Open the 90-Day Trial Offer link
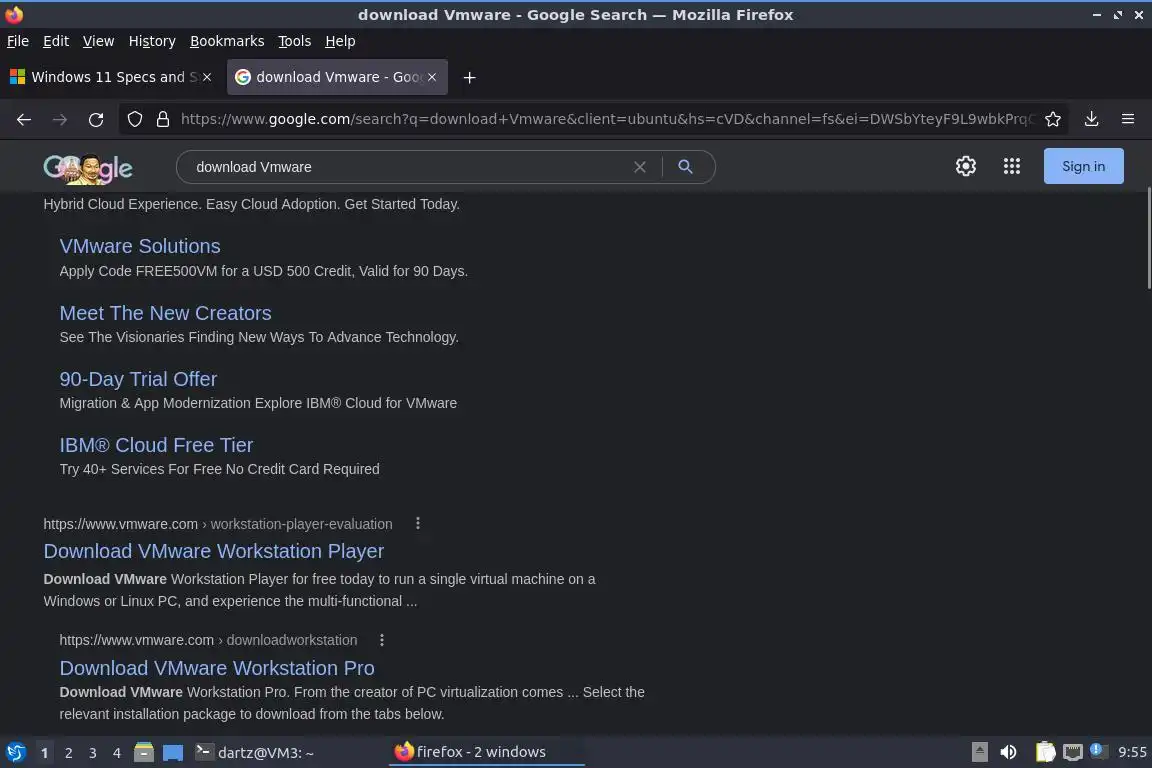1152x768 pixels. click(x=138, y=379)
